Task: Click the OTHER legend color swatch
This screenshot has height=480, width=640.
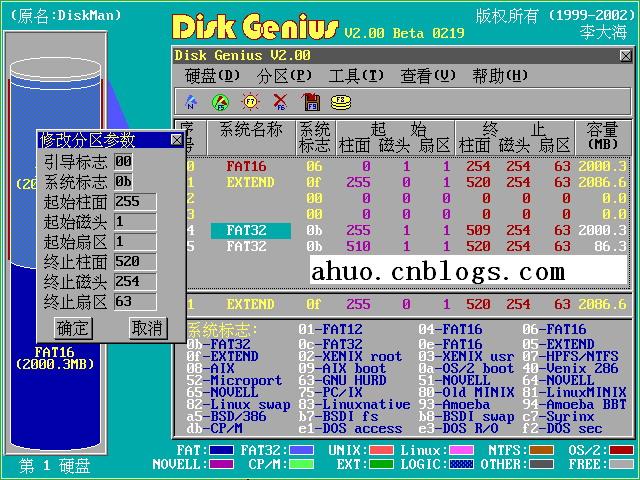Action: (x=541, y=464)
